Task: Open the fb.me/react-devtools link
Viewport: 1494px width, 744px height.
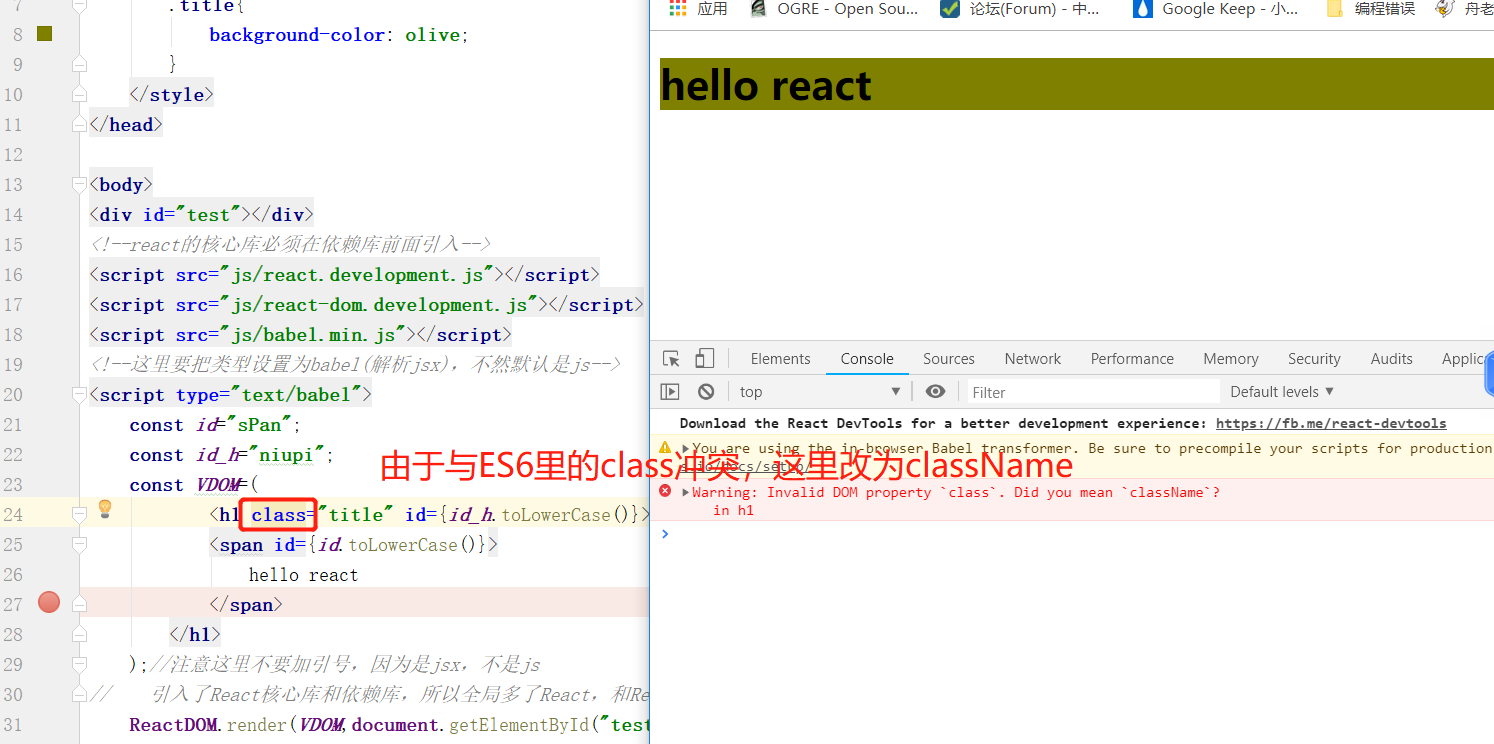Action: click(1331, 424)
